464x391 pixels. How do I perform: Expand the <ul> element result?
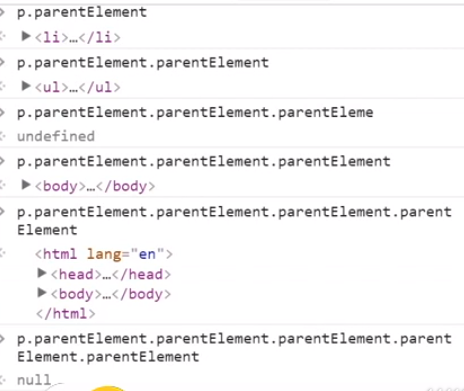(x=26, y=86)
